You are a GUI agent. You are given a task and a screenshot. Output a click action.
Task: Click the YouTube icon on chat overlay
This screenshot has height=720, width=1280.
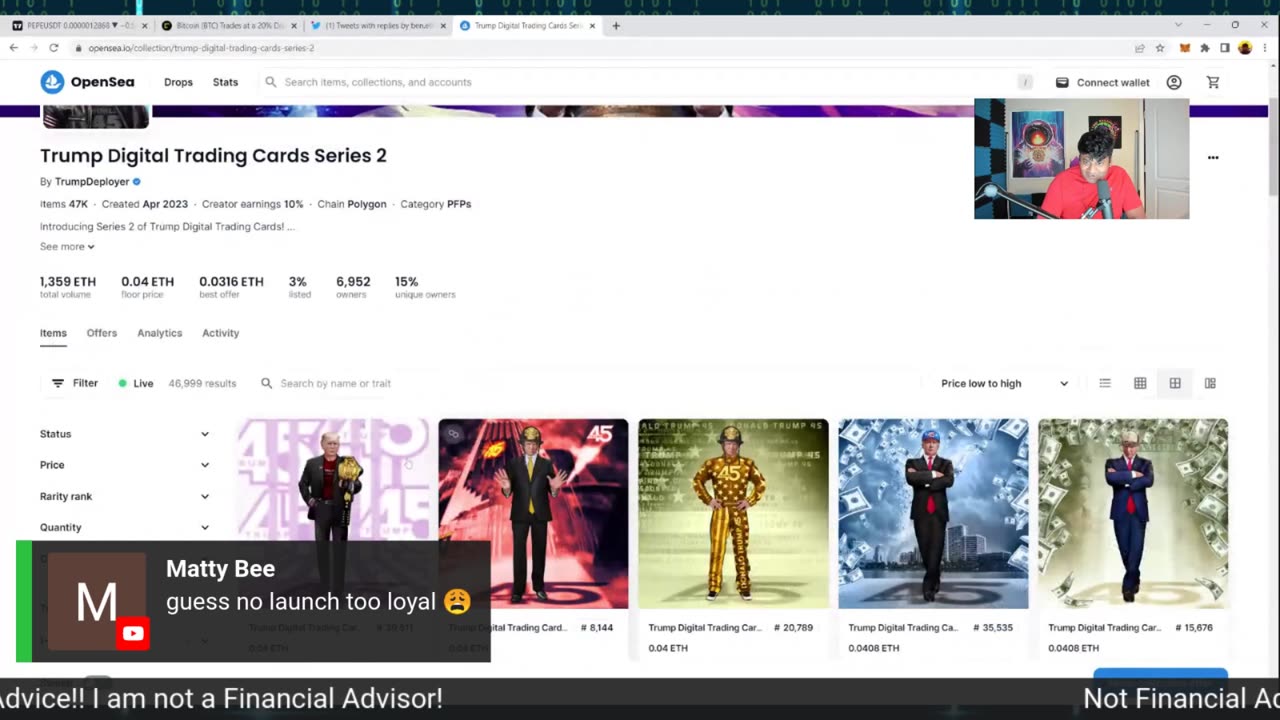coord(132,633)
